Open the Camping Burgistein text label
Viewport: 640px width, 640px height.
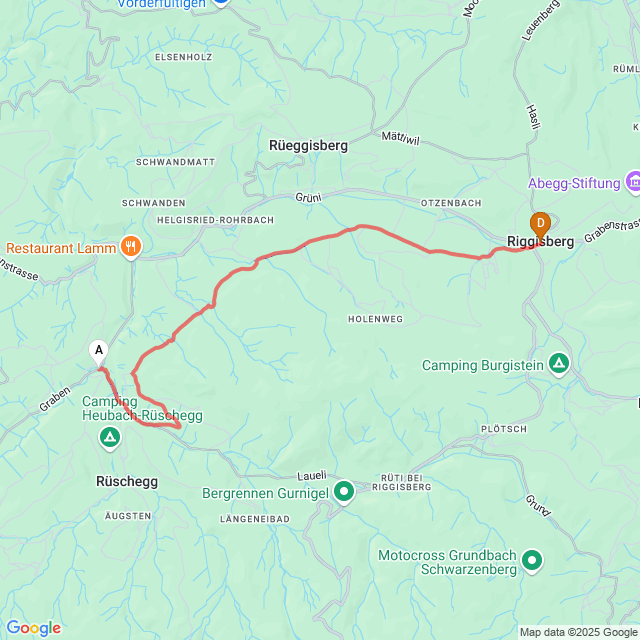(483, 365)
